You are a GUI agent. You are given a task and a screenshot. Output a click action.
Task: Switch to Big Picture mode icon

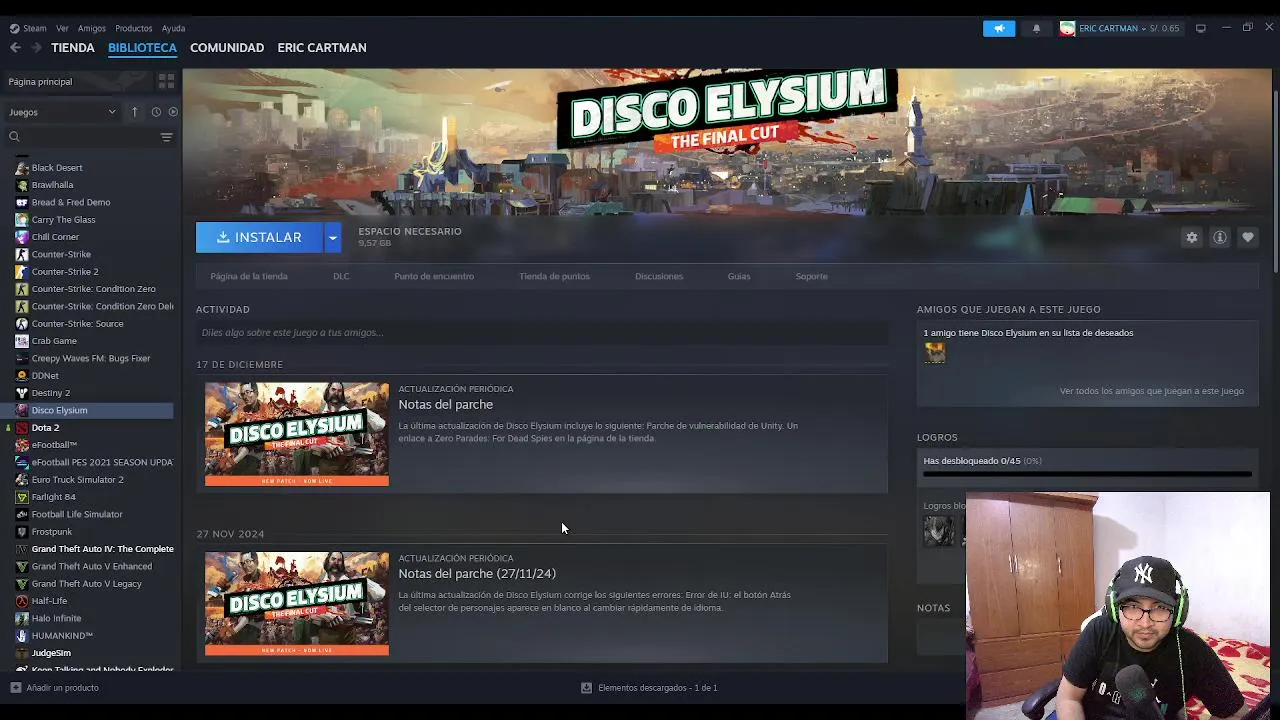click(x=1201, y=28)
